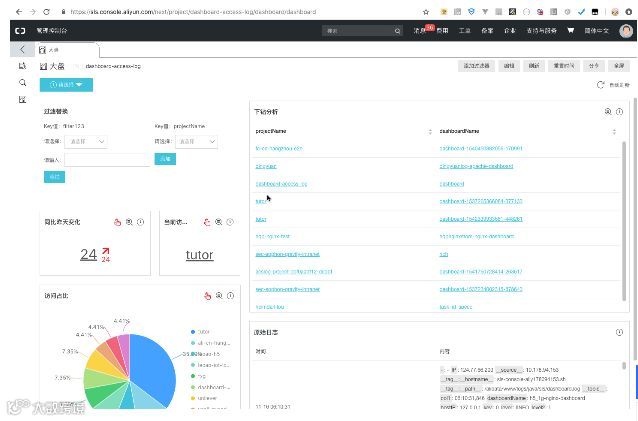Click the zoom icon on 访问占比 pie panel

pos(219,296)
